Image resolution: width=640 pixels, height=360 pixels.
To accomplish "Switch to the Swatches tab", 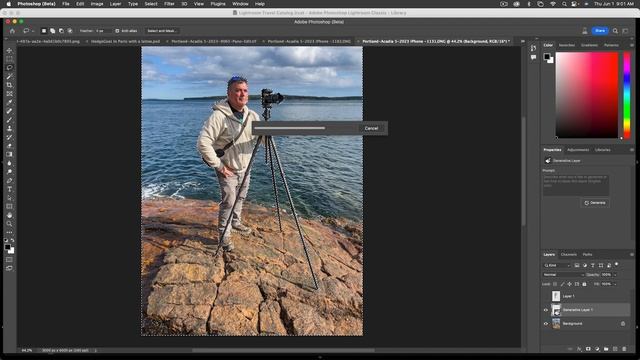I will [567, 45].
